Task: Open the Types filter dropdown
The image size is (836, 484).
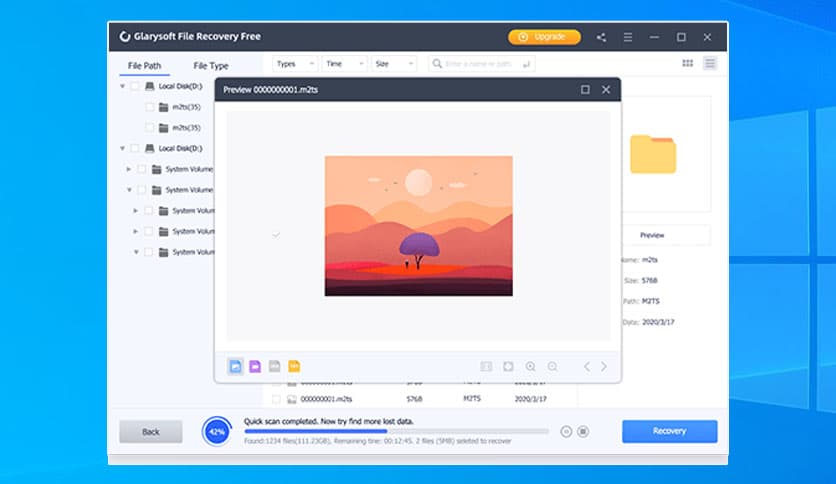Action: (x=295, y=64)
